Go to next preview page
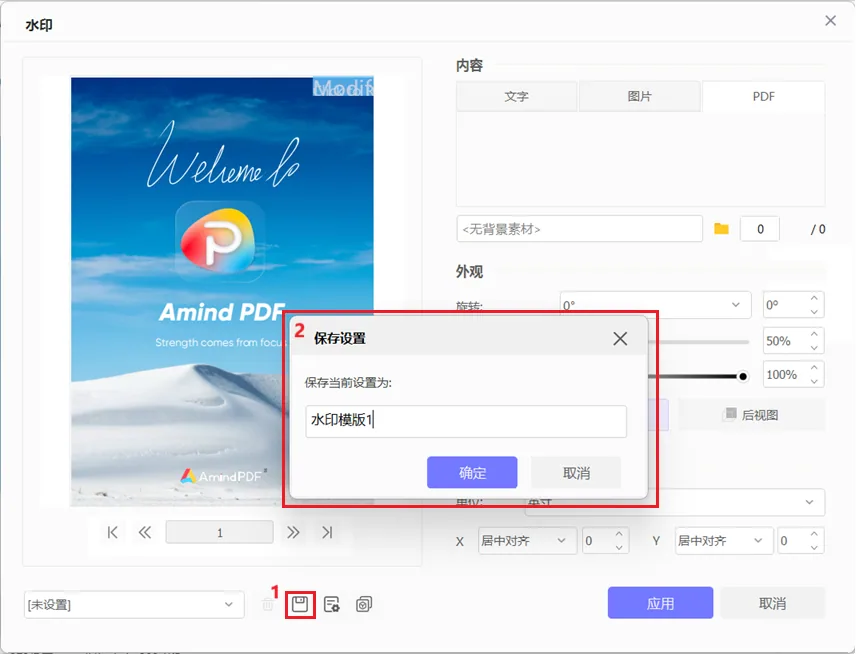Screen dimensions: 856x654 point(293,532)
